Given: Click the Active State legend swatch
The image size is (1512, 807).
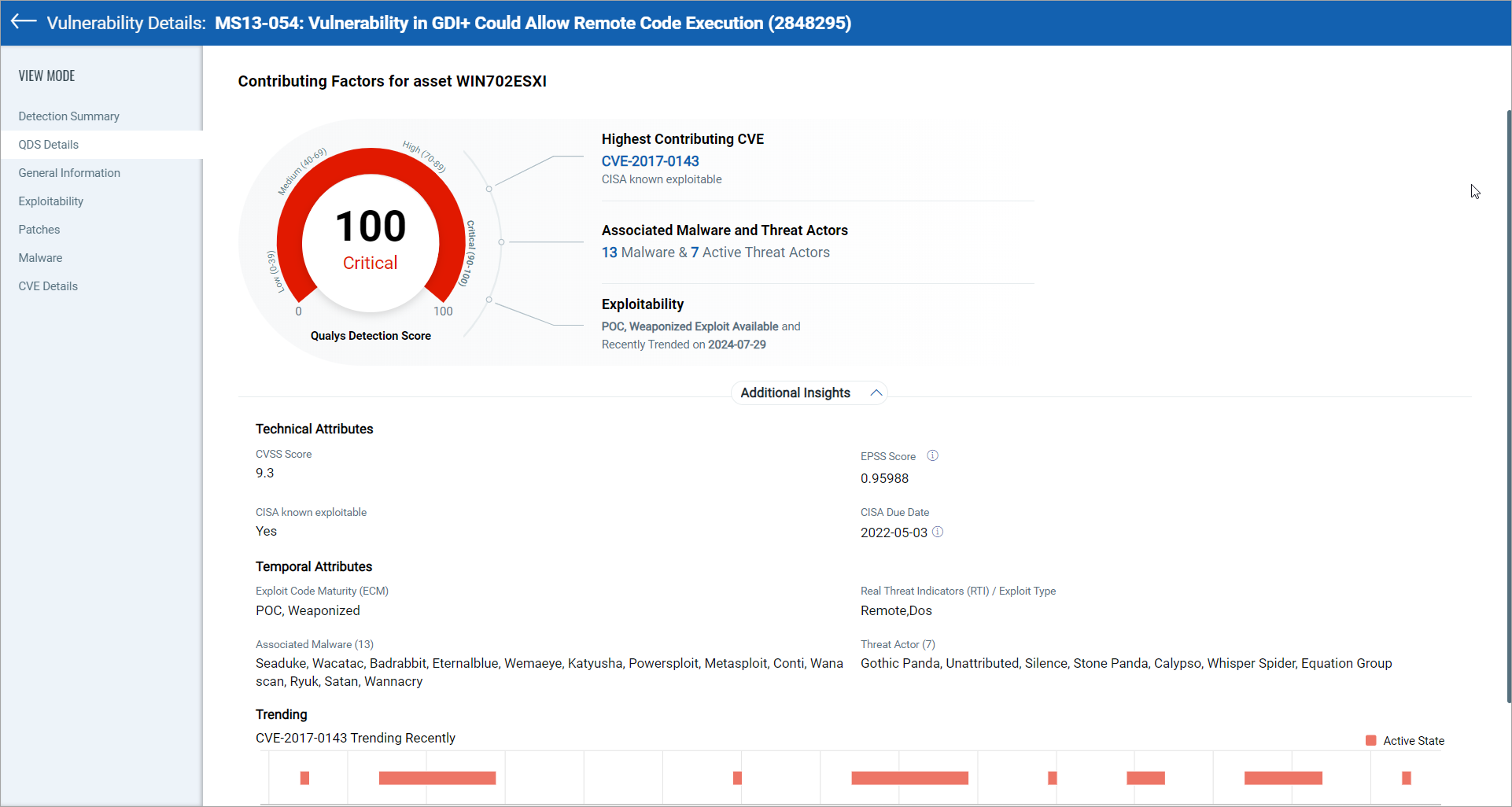Looking at the screenshot, I should (x=1371, y=740).
